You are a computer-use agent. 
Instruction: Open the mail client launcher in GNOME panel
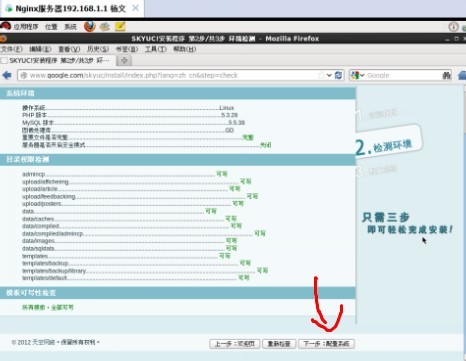point(105,26)
